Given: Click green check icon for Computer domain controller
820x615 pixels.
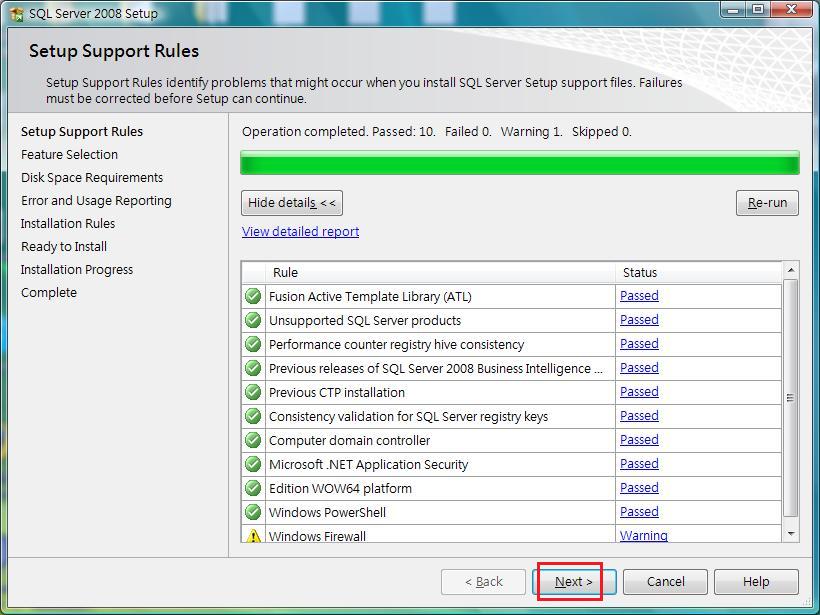Looking at the screenshot, I should tap(253, 440).
